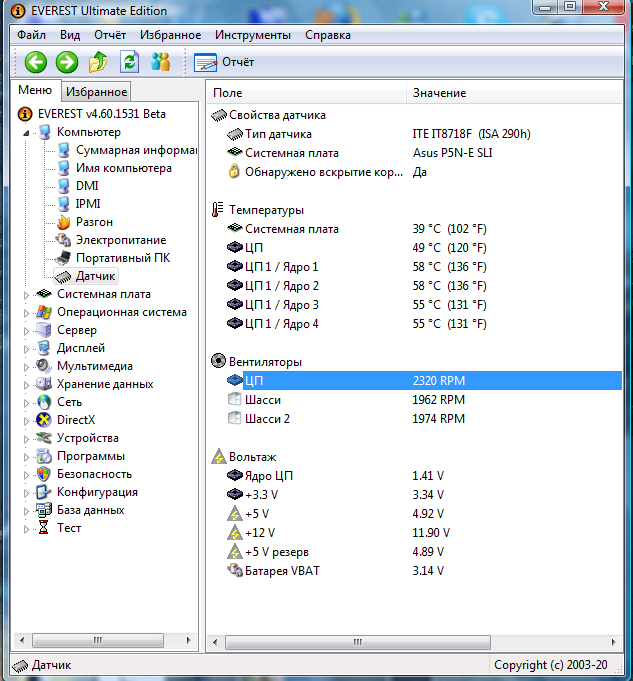Click the folder Up-level toolbar icon
This screenshot has width=633, height=681.
(98, 62)
